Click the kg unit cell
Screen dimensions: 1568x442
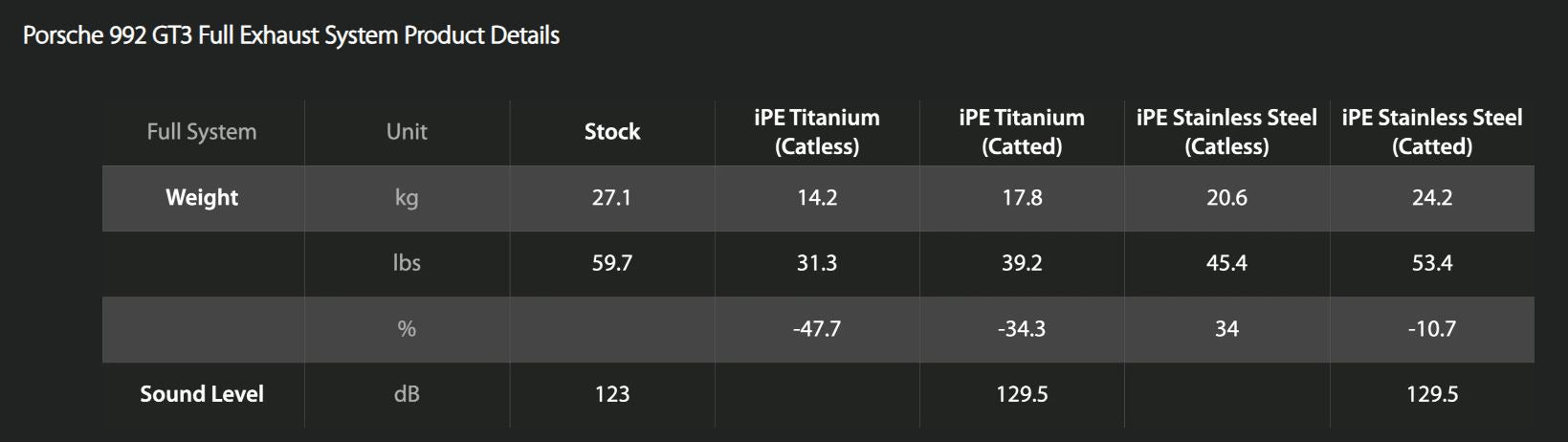click(x=407, y=198)
